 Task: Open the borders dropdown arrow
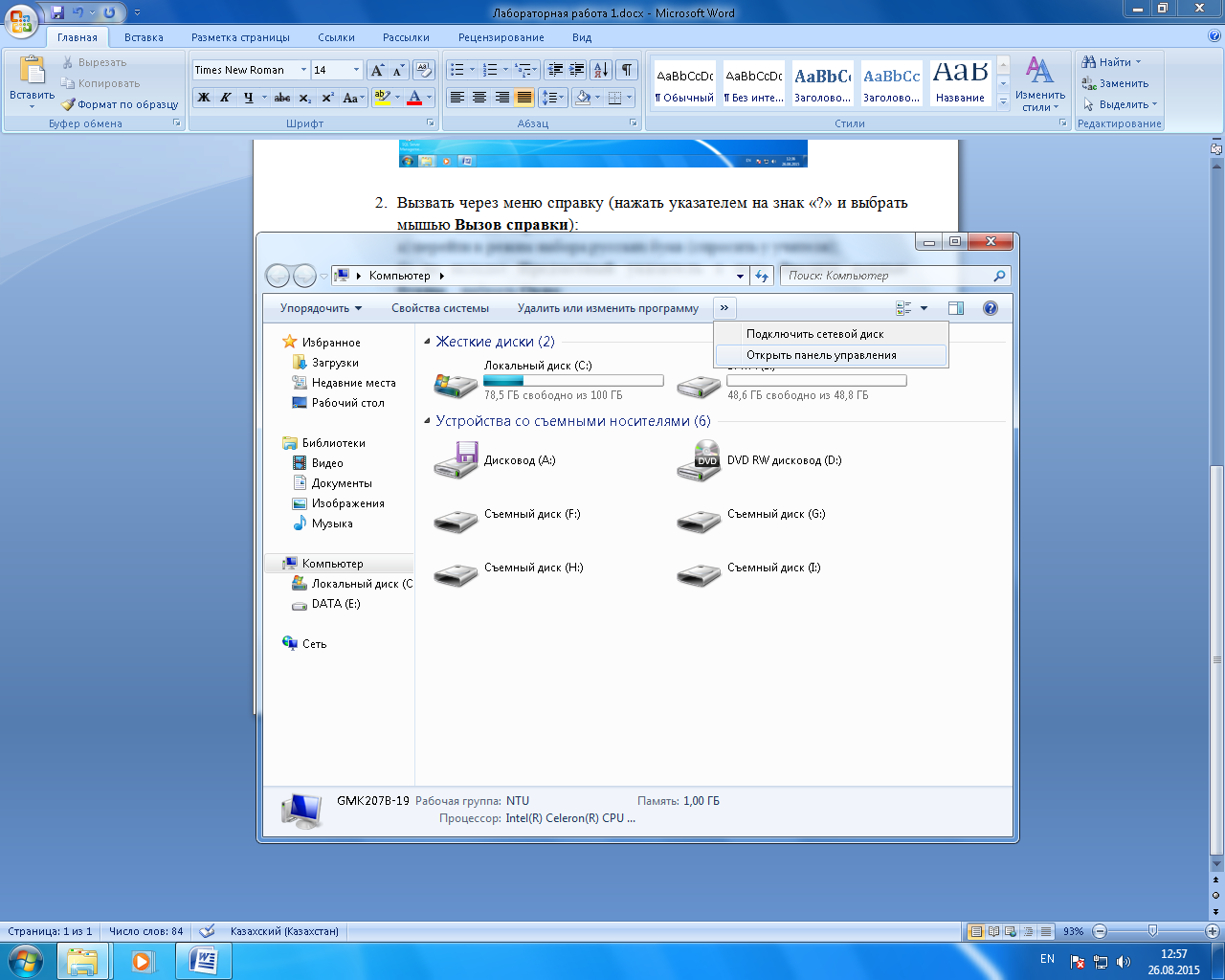click(x=629, y=98)
